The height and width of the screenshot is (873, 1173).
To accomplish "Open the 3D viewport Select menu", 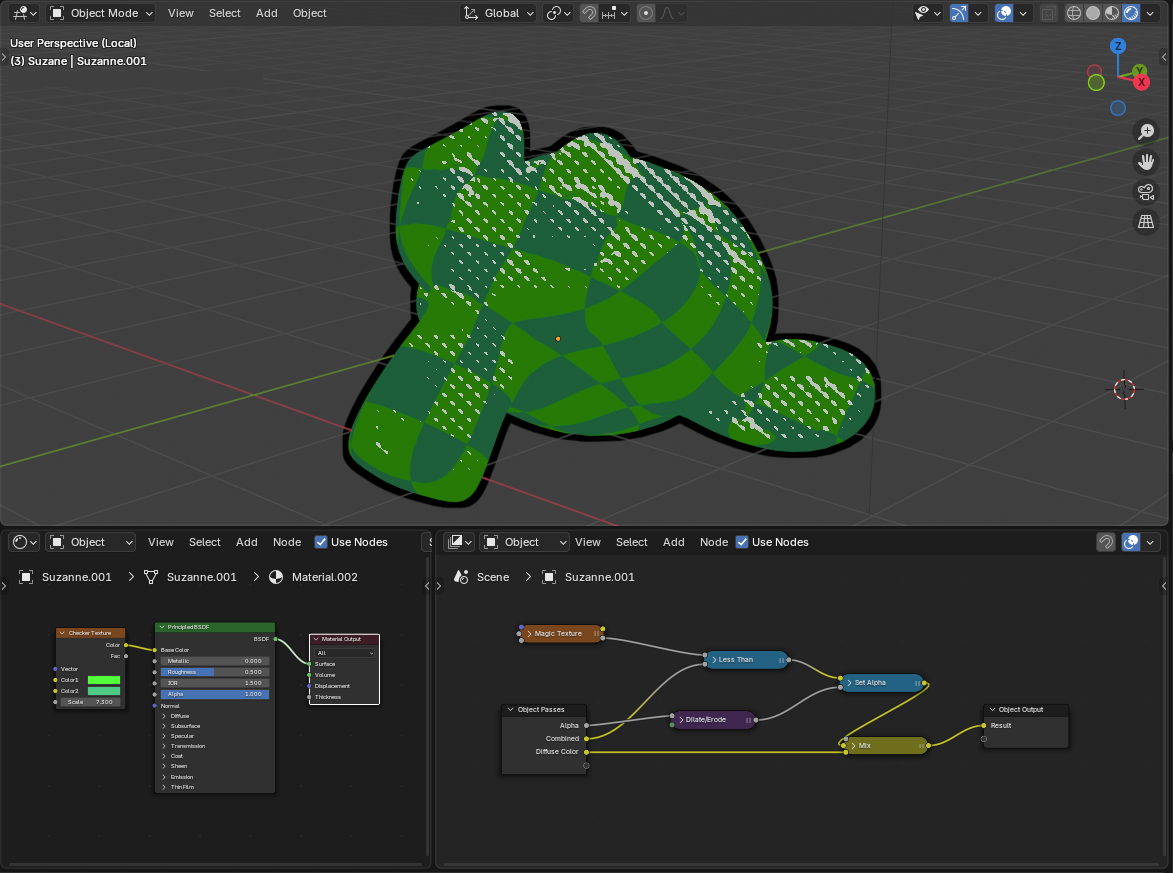I will click(x=224, y=13).
